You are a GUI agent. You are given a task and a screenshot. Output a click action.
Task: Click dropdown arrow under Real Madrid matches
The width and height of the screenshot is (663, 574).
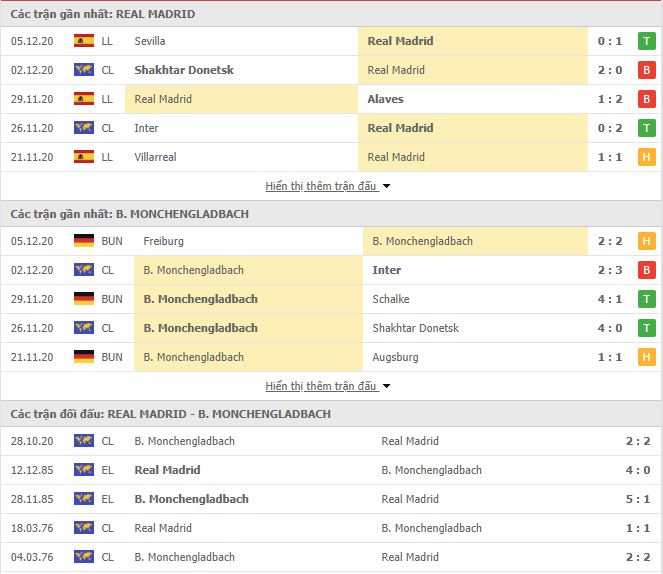tap(386, 186)
